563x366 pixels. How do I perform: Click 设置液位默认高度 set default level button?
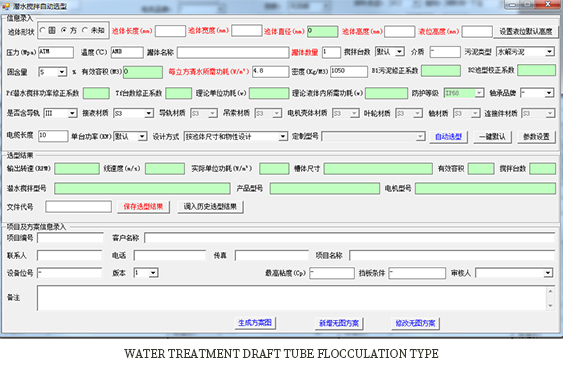pos(526,32)
